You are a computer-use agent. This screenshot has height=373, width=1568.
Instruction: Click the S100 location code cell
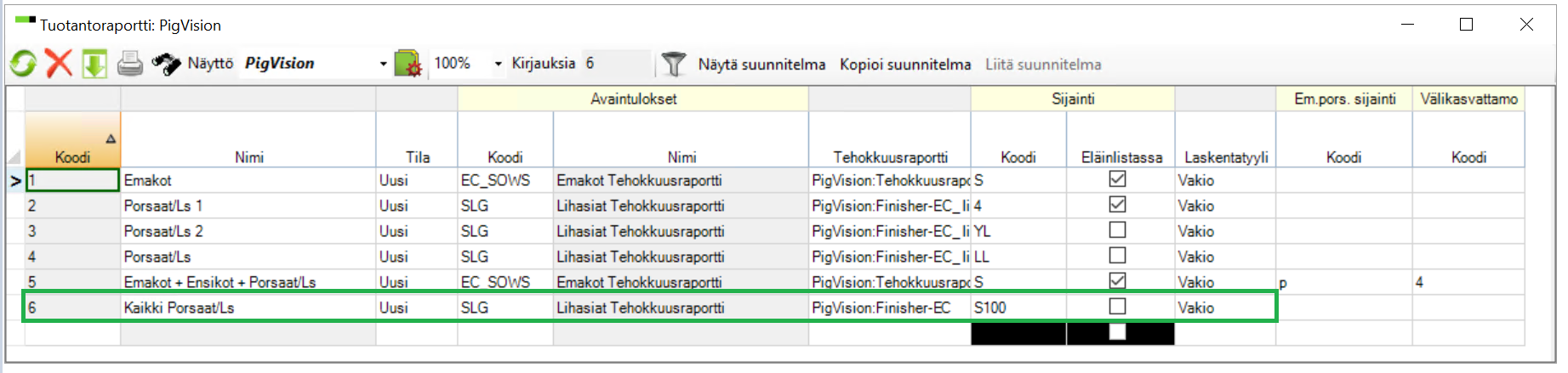[1018, 308]
